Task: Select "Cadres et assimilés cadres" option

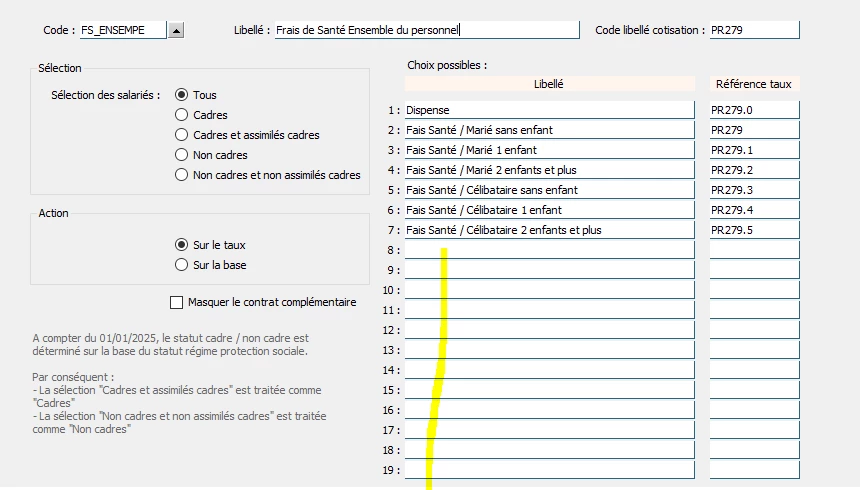Action: click(181, 135)
